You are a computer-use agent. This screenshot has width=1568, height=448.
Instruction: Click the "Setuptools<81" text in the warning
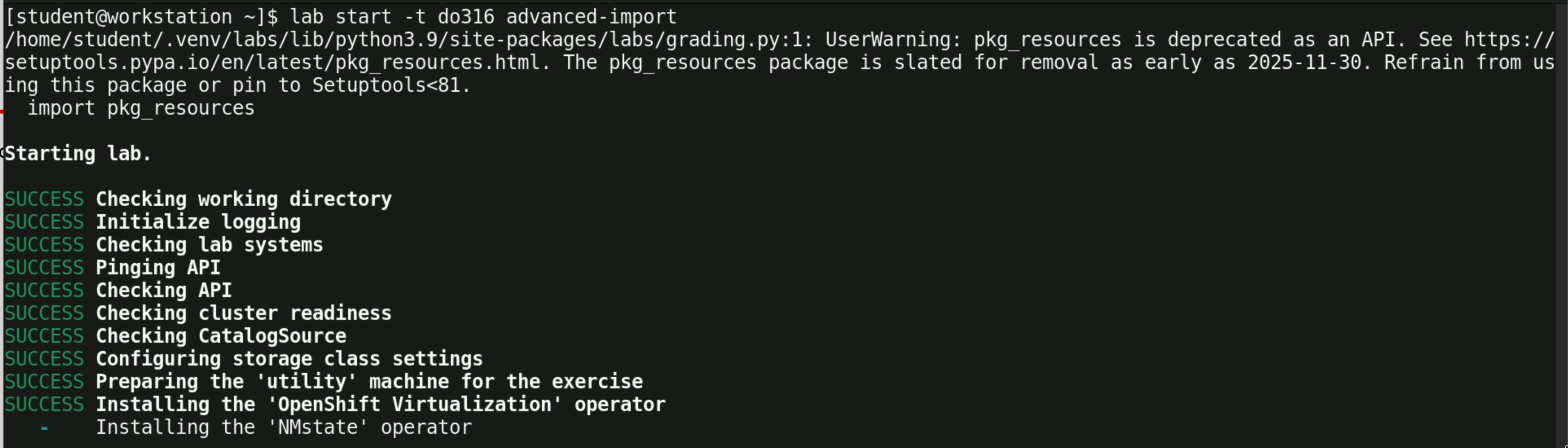391,85
